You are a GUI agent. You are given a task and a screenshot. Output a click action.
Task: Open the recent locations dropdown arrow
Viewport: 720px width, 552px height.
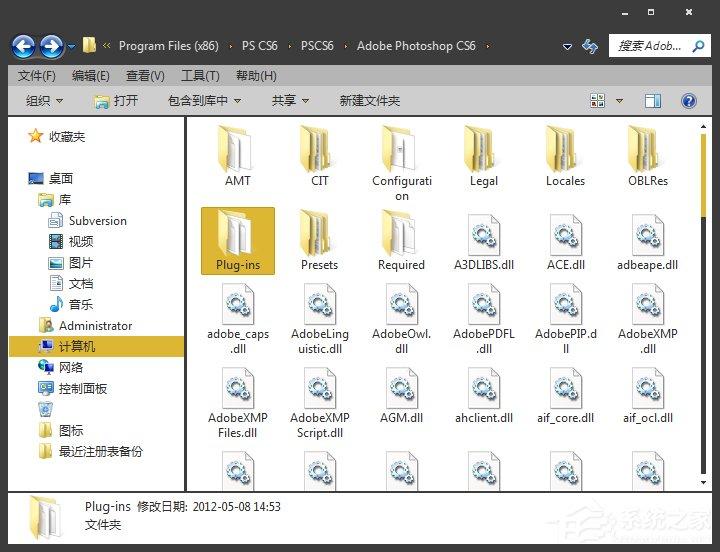tap(72, 46)
